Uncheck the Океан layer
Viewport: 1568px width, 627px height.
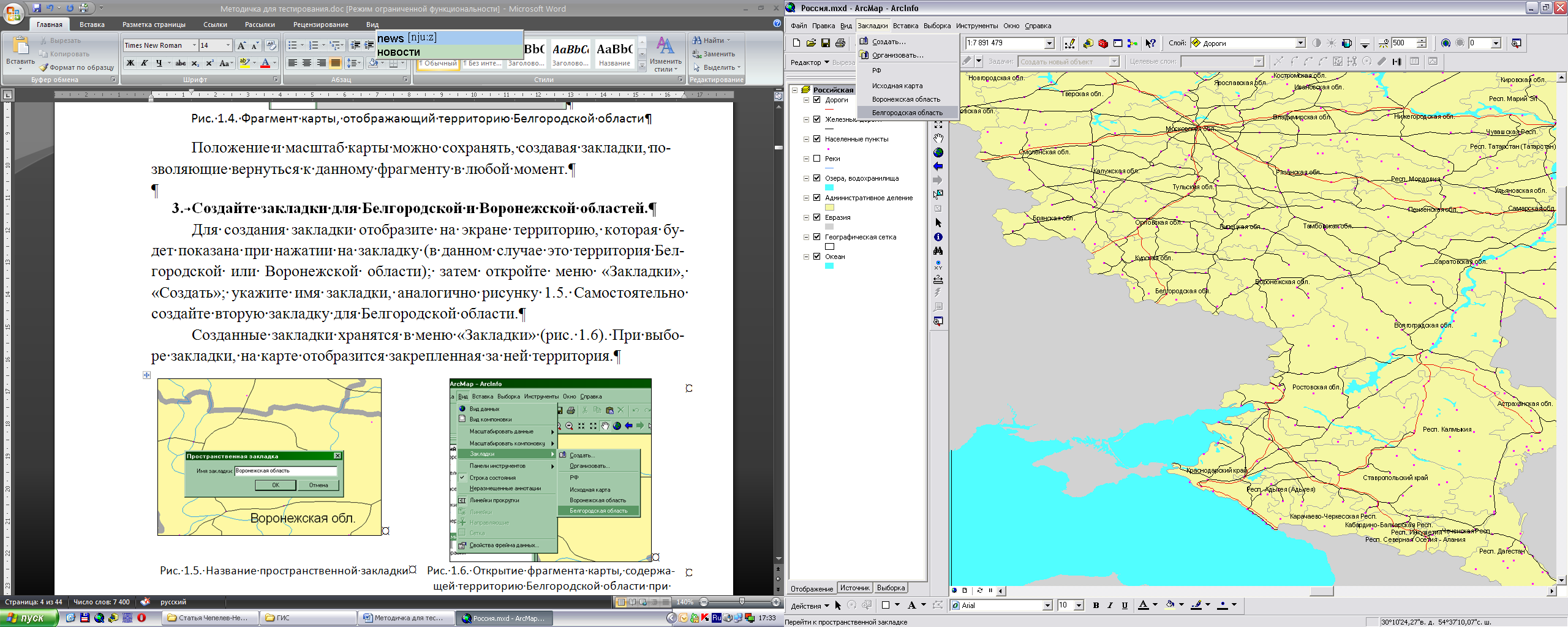[816, 257]
